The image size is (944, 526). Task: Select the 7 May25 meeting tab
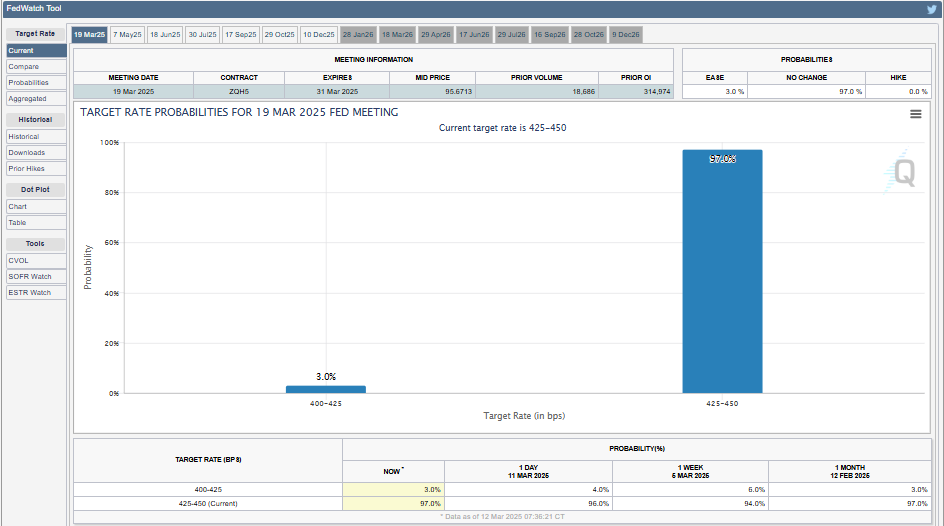click(127, 35)
